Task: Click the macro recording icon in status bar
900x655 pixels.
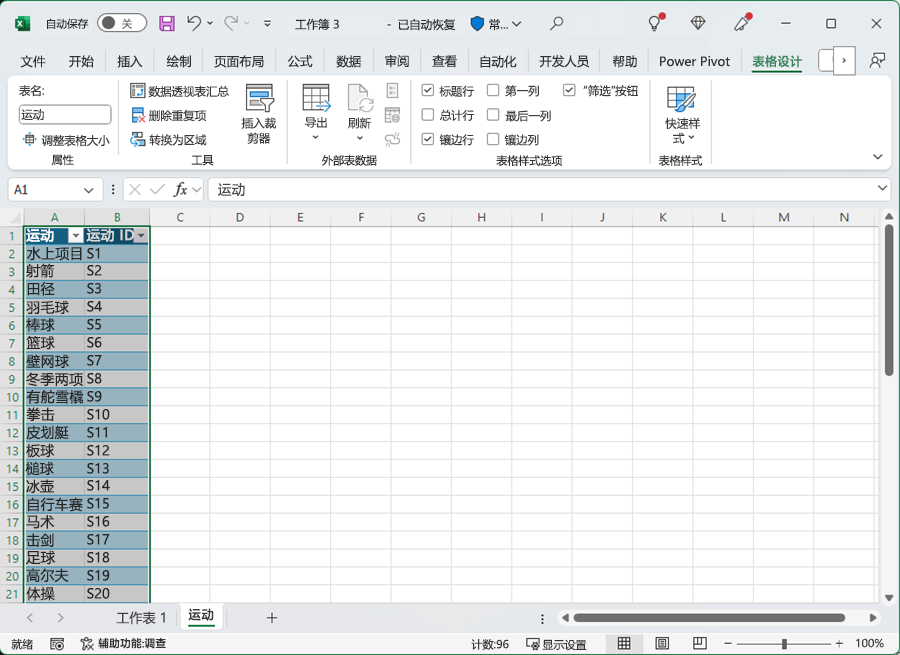Action: [57, 644]
